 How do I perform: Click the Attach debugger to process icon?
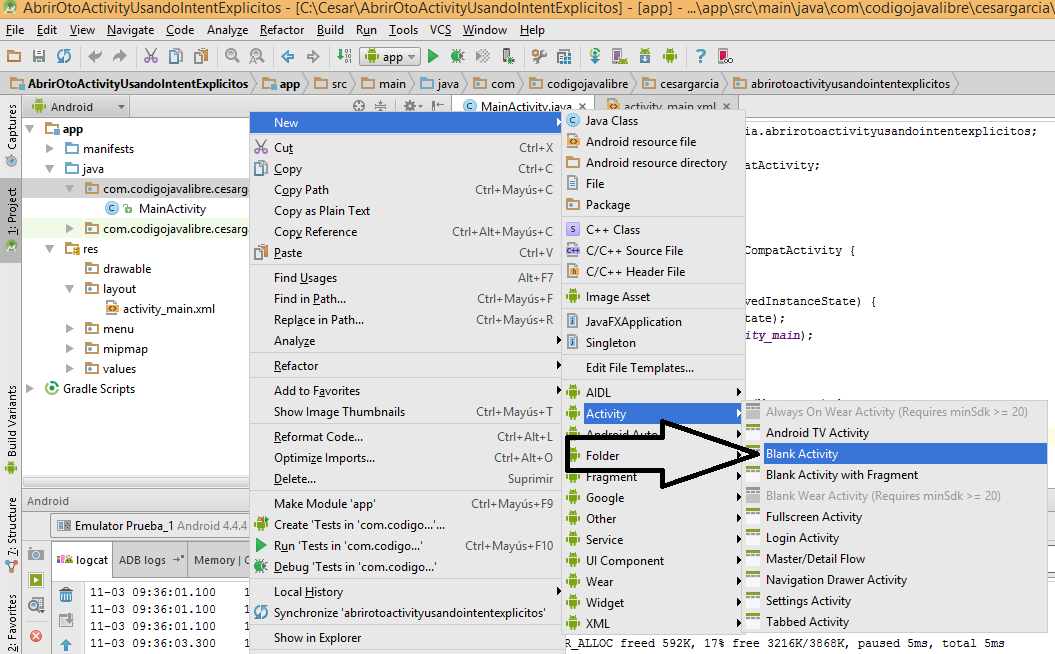tap(509, 57)
